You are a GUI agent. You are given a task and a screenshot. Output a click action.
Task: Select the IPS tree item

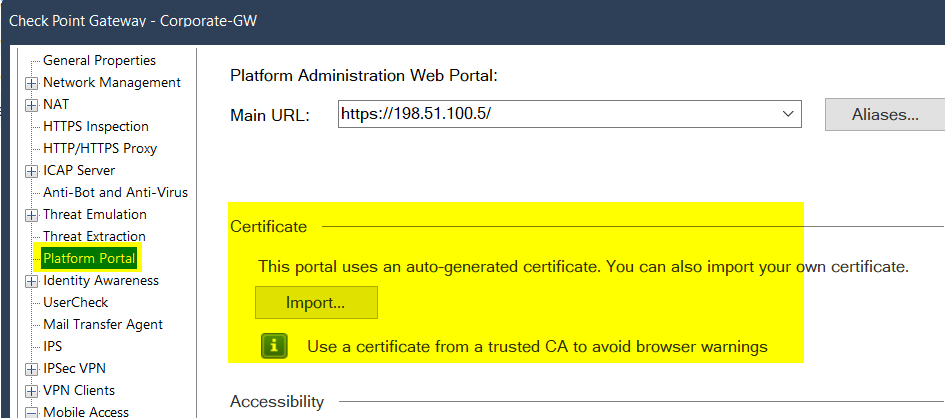52,346
